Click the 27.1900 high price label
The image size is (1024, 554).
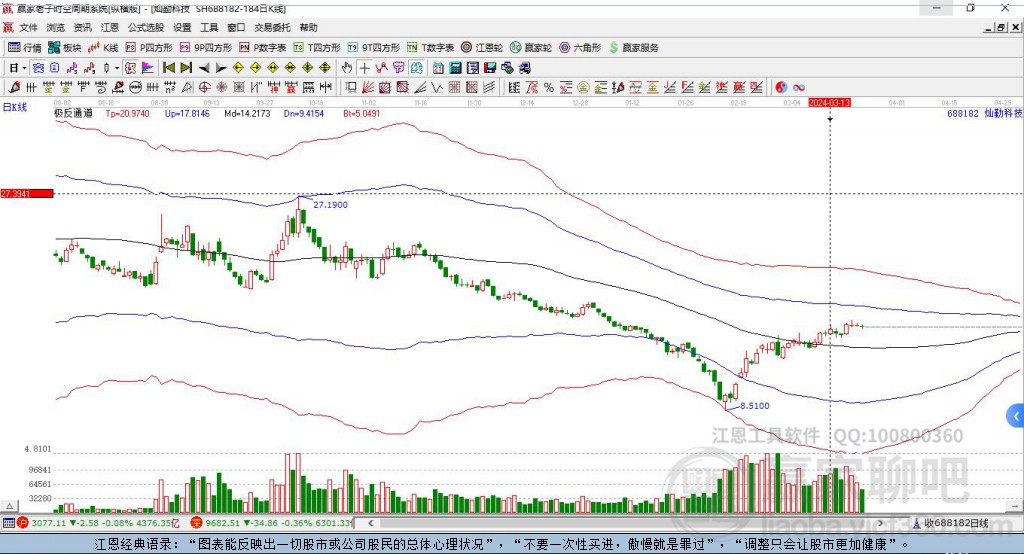[x=330, y=204]
